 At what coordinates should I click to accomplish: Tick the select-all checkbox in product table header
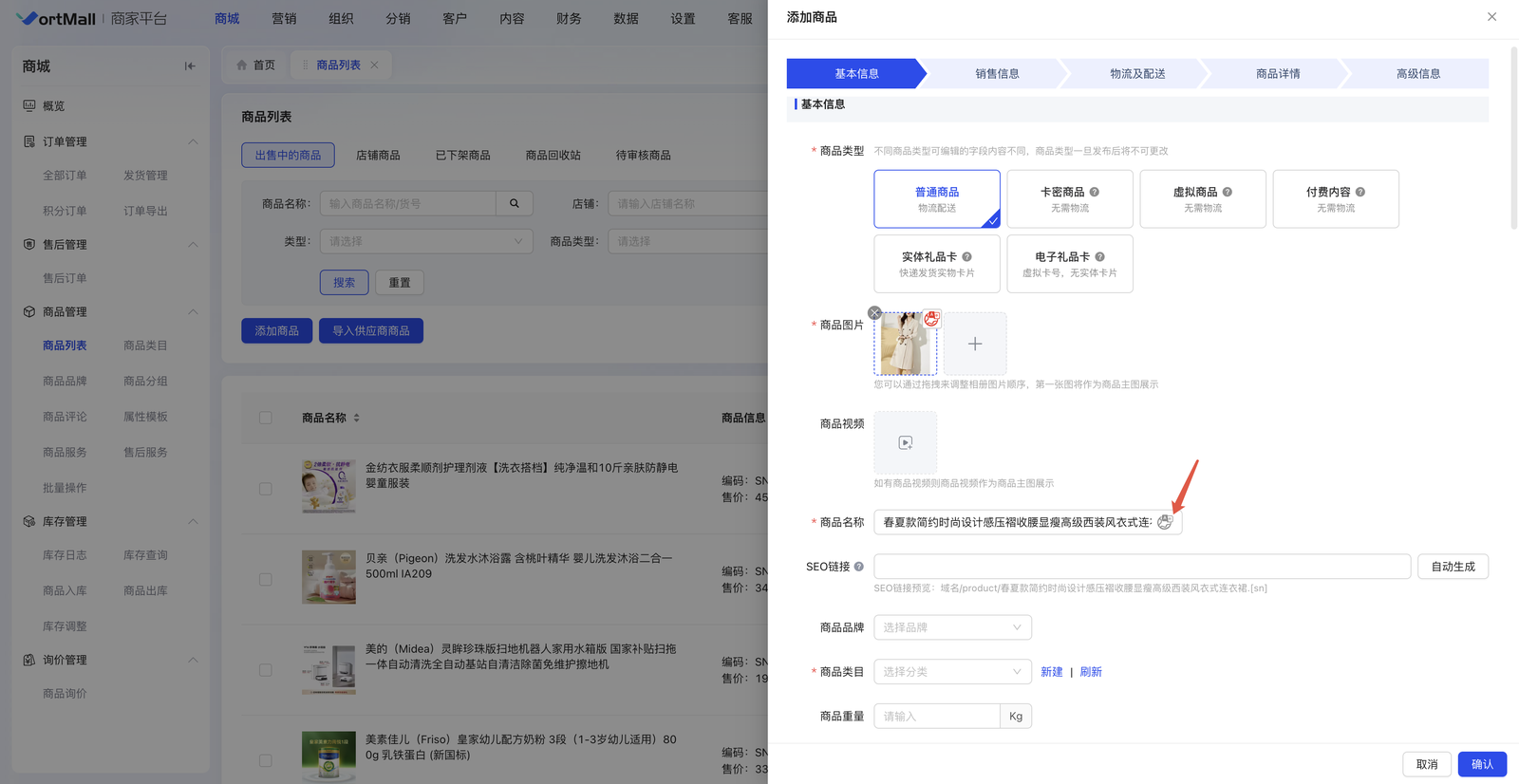click(x=266, y=418)
